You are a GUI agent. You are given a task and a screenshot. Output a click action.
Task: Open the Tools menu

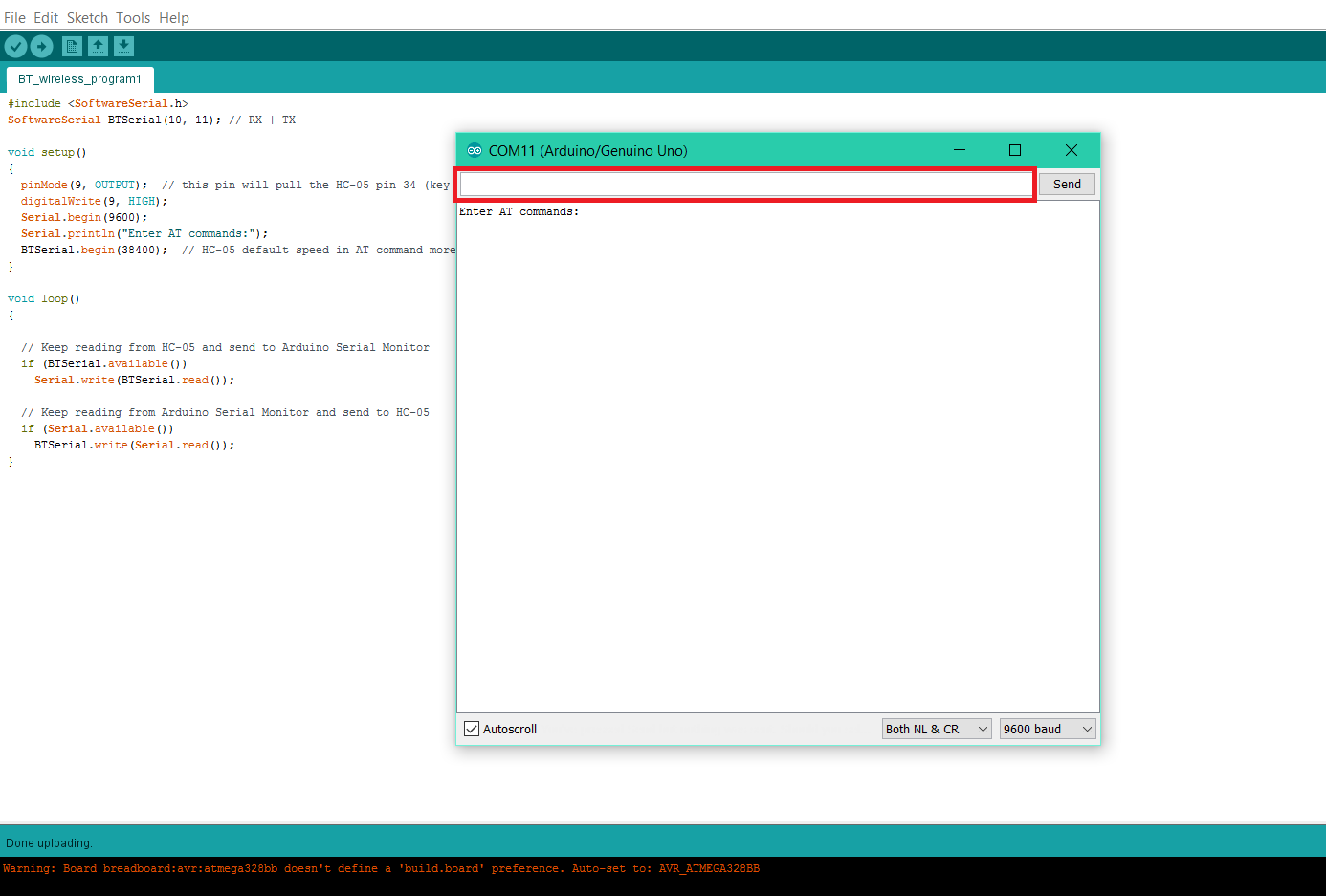(133, 17)
